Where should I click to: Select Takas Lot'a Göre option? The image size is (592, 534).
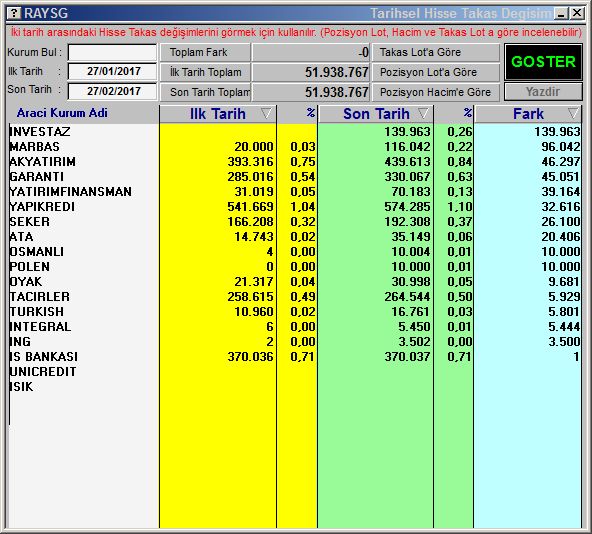436,52
